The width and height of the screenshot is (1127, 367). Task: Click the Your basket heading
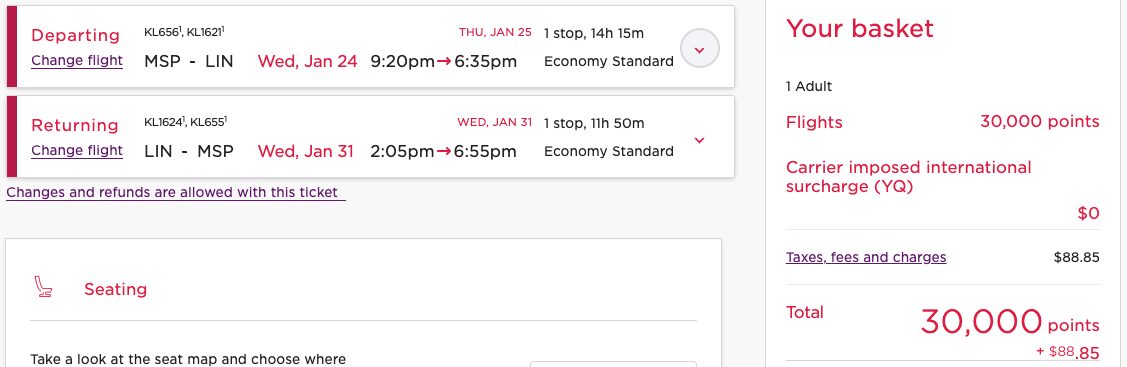(x=860, y=29)
